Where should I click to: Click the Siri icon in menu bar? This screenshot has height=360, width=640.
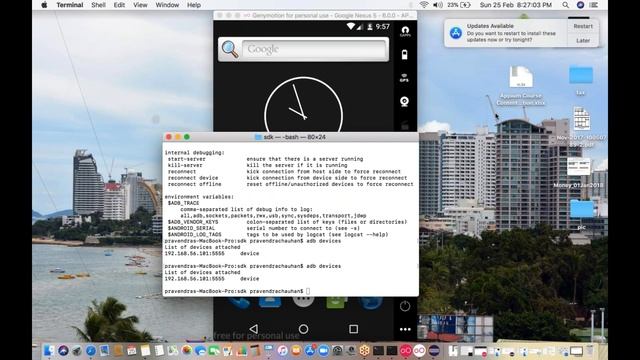(x=580, y=5)
